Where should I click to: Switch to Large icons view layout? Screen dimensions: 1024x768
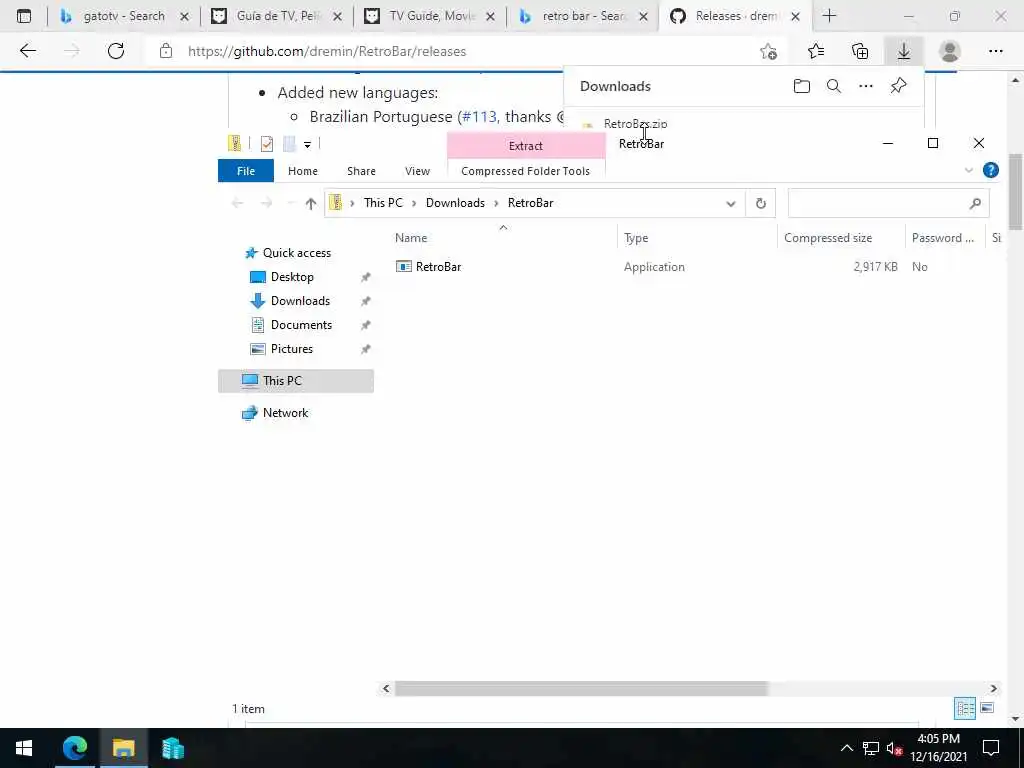point(987,708)
